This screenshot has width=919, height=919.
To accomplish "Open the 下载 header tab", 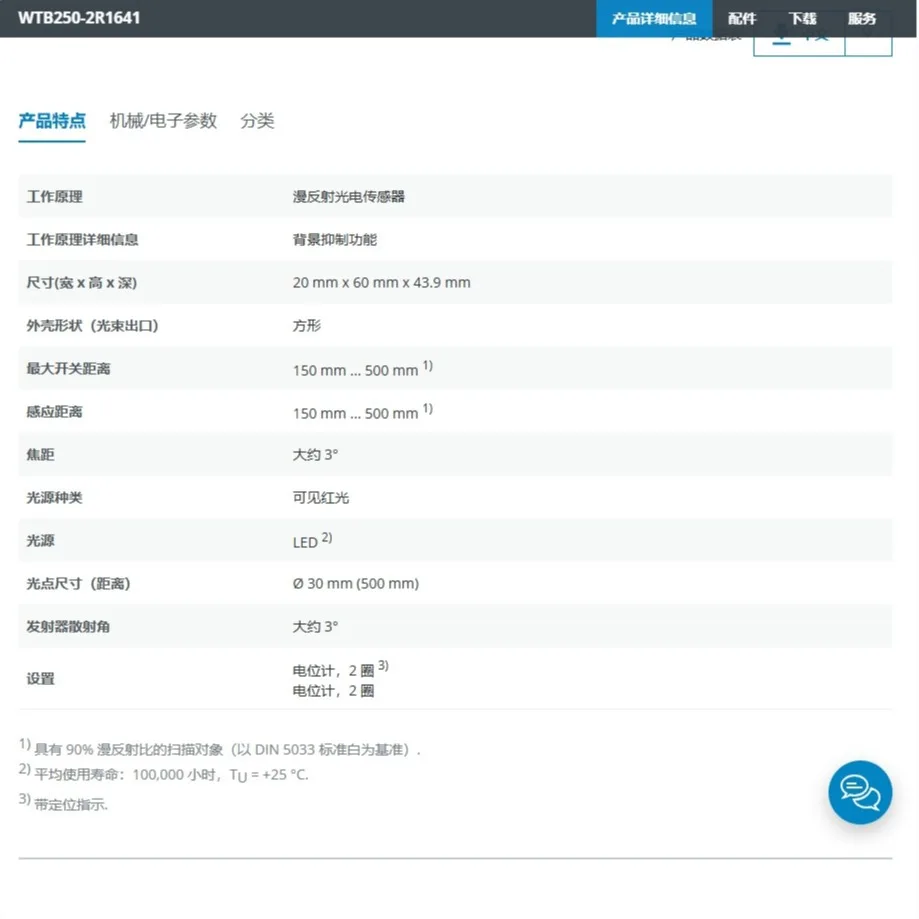I will click(802, 19).
